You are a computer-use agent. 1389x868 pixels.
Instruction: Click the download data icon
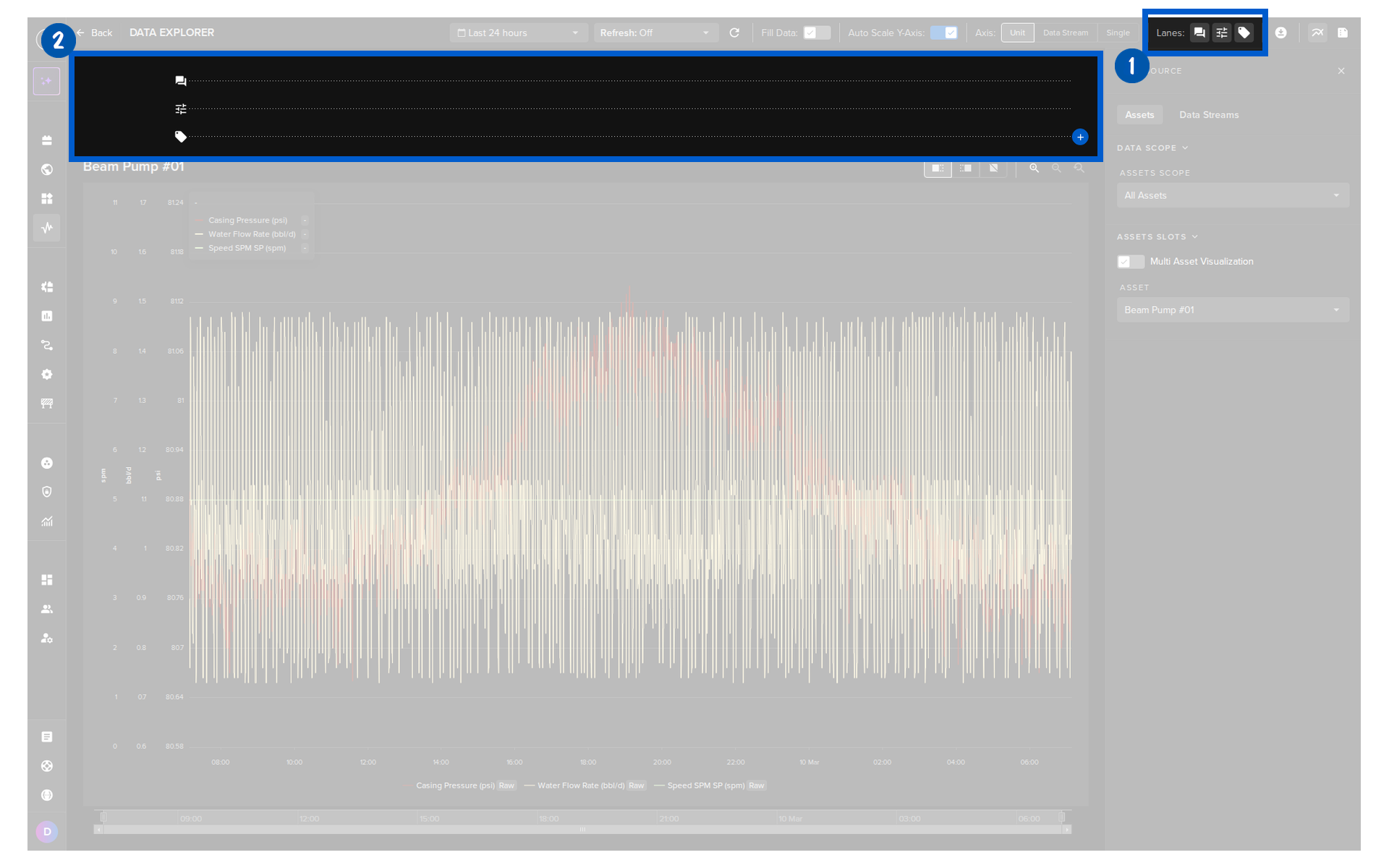click(x=1281, y=33)
